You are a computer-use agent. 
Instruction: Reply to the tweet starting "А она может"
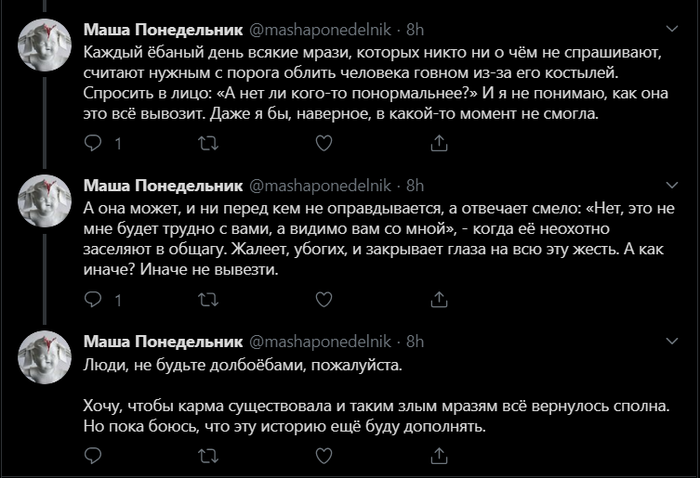(92, 299)
